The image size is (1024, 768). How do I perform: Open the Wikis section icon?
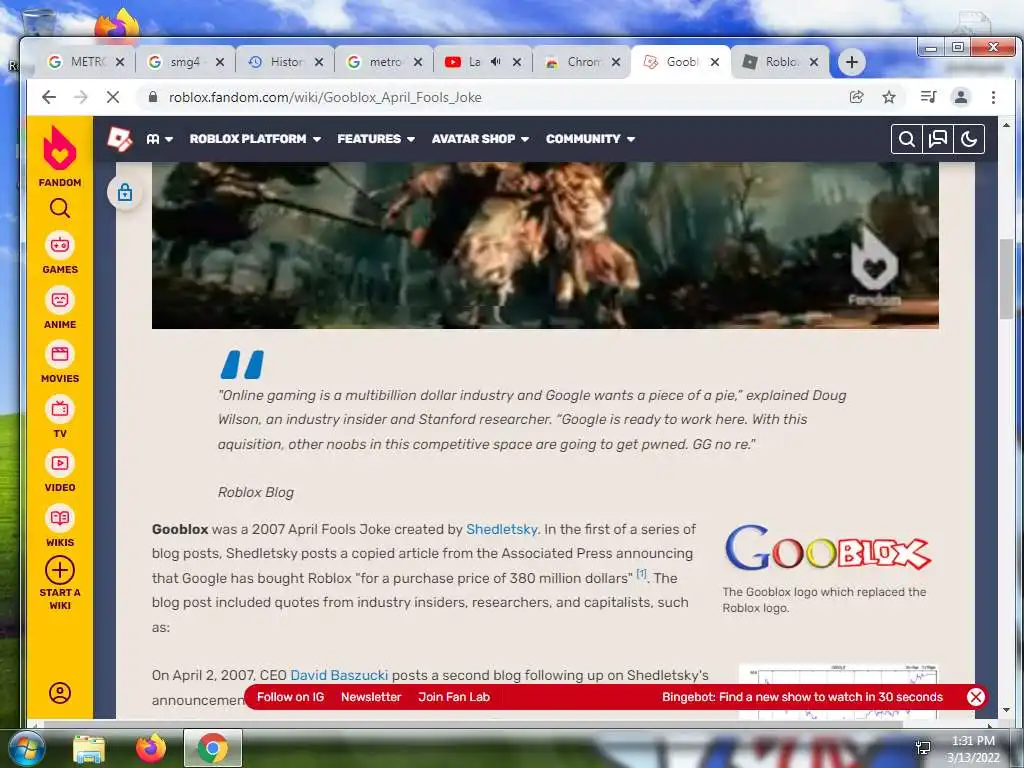point(59,518)
